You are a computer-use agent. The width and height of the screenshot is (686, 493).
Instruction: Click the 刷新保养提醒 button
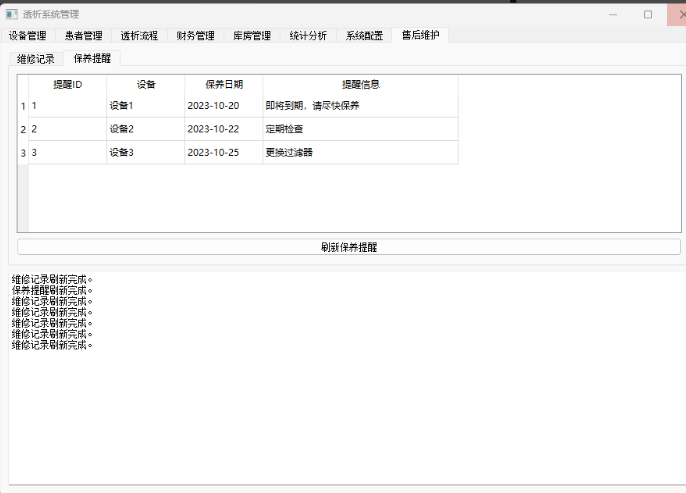tap(349, 247)
